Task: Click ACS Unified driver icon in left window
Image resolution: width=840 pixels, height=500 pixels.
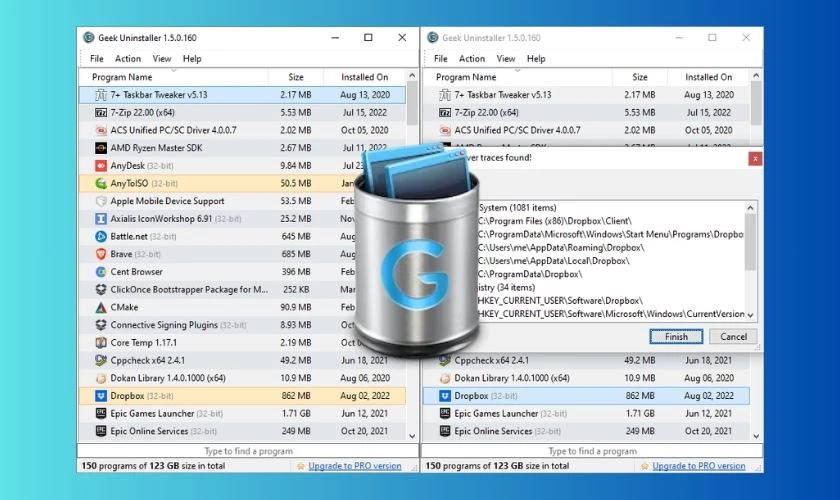Action: point(101,130)
